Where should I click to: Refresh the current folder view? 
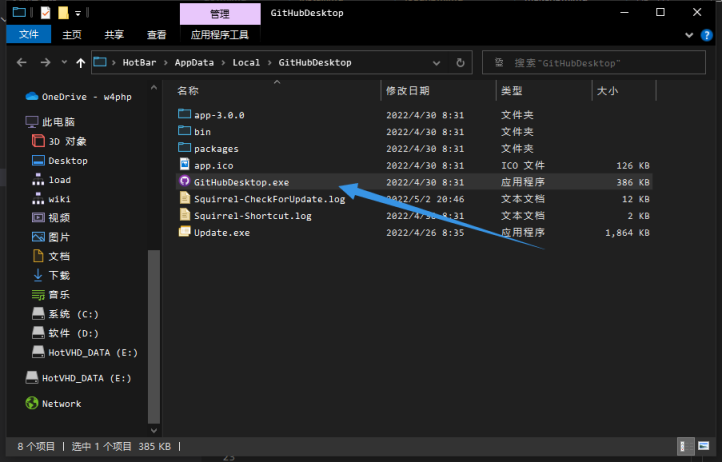(x=460, y=63)
